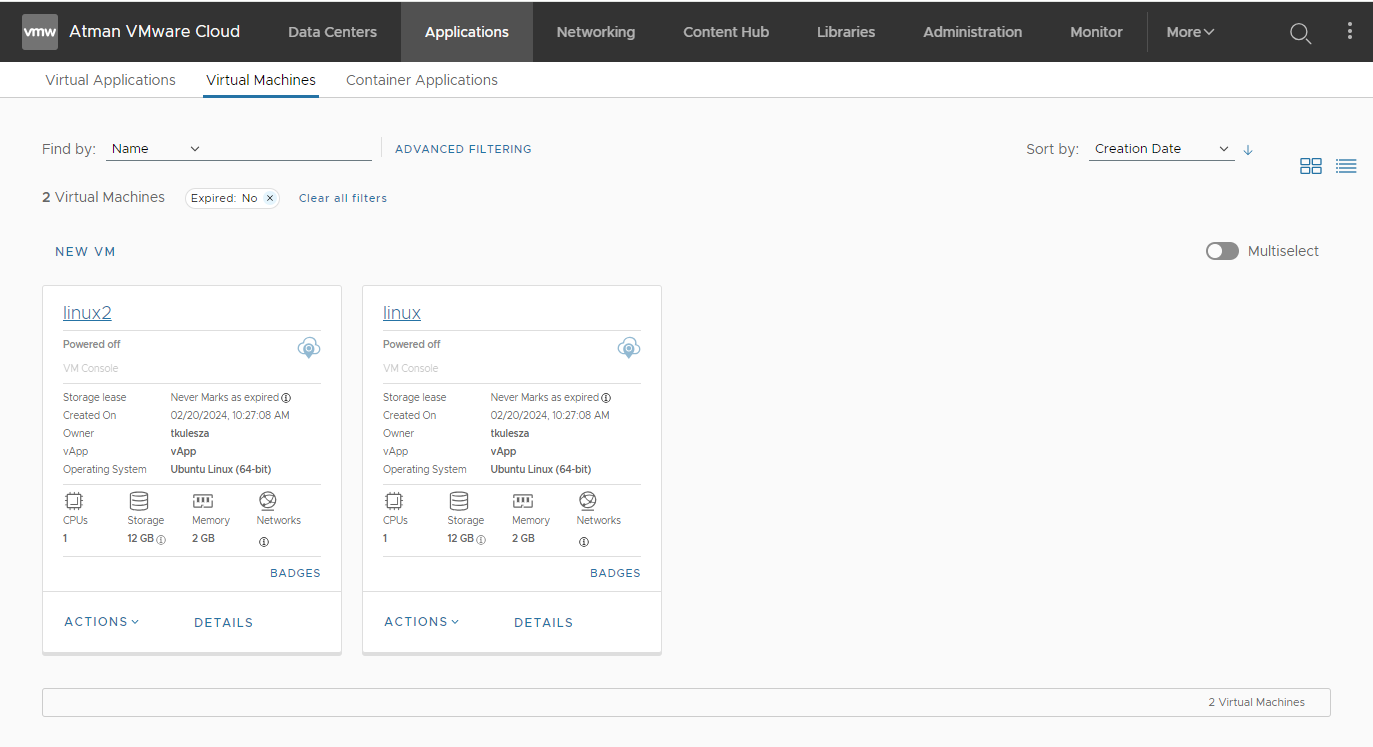
Task: Remove the 'Expired: No' filter chip
Action: [x=270, y=198]
